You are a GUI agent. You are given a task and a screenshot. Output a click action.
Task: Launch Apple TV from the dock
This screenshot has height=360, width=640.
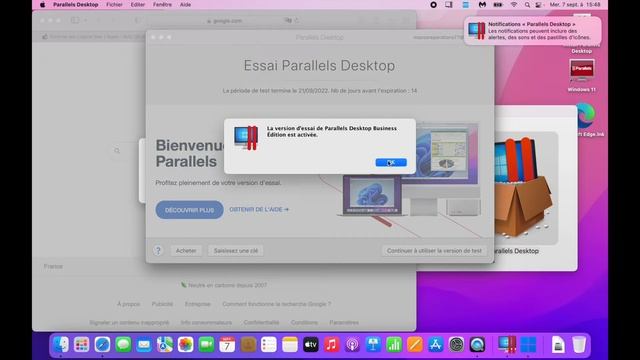(x=311, y=345)
